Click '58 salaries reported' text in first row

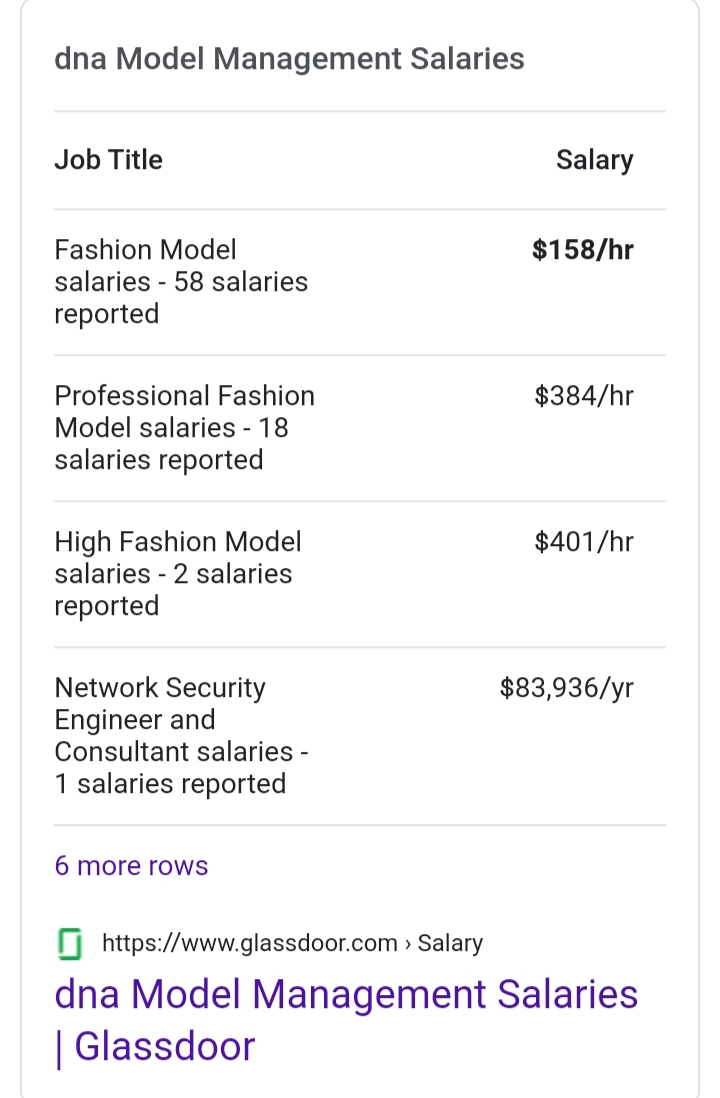point(181,298)
